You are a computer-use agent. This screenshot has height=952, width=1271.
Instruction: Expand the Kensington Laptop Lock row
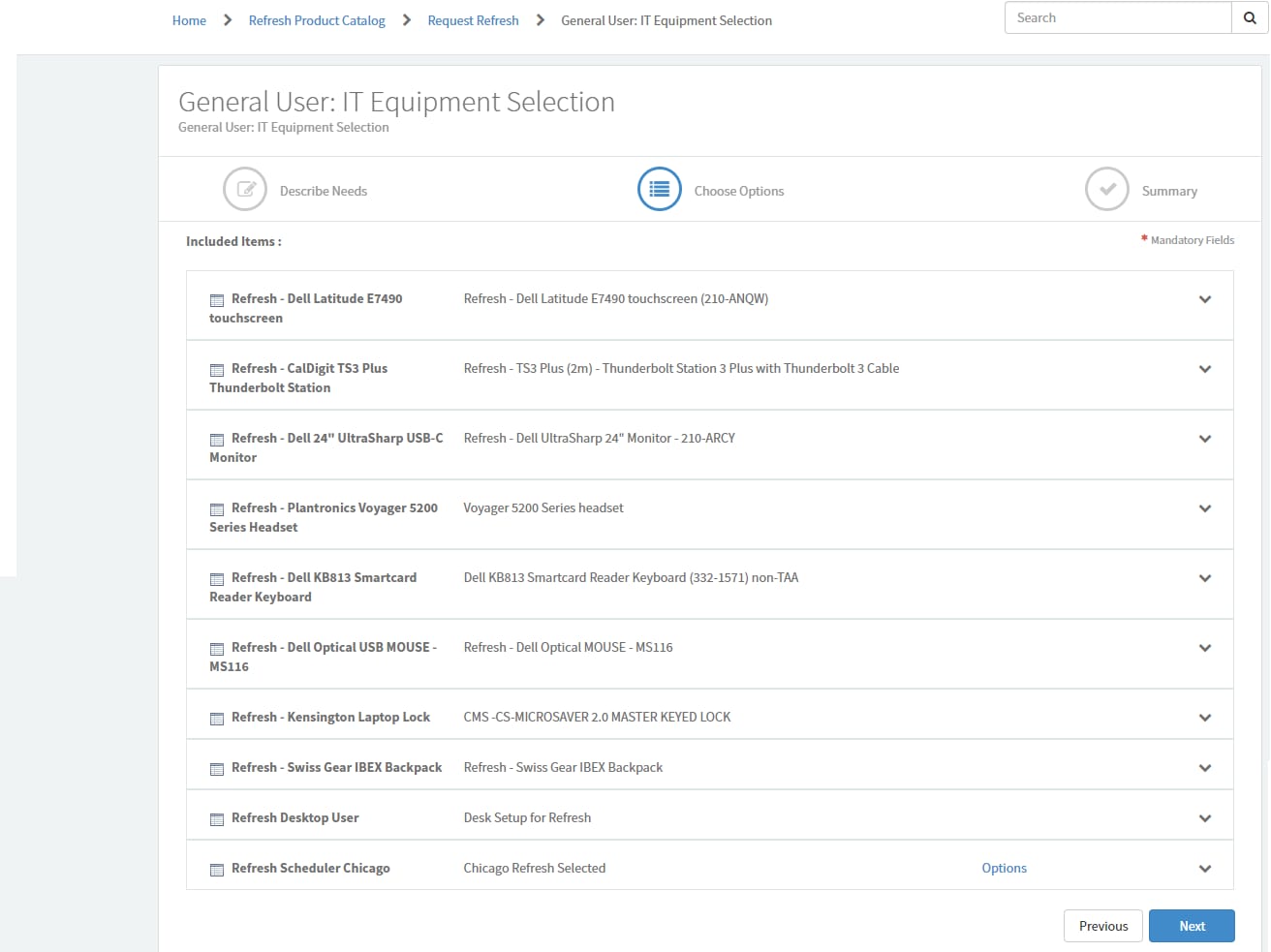pos(1205,718)
